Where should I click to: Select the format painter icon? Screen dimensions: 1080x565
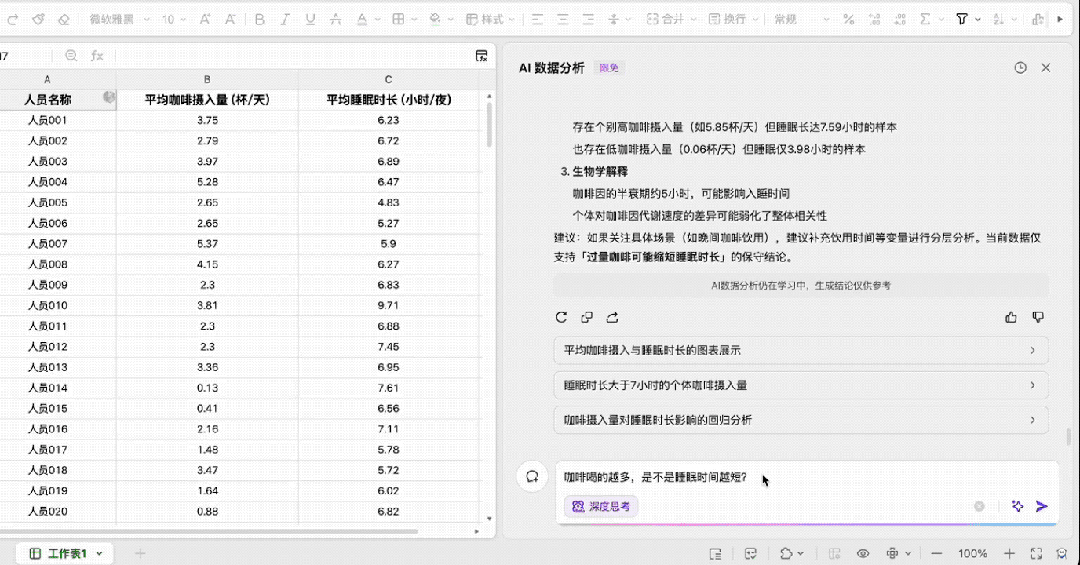(39, 19)
